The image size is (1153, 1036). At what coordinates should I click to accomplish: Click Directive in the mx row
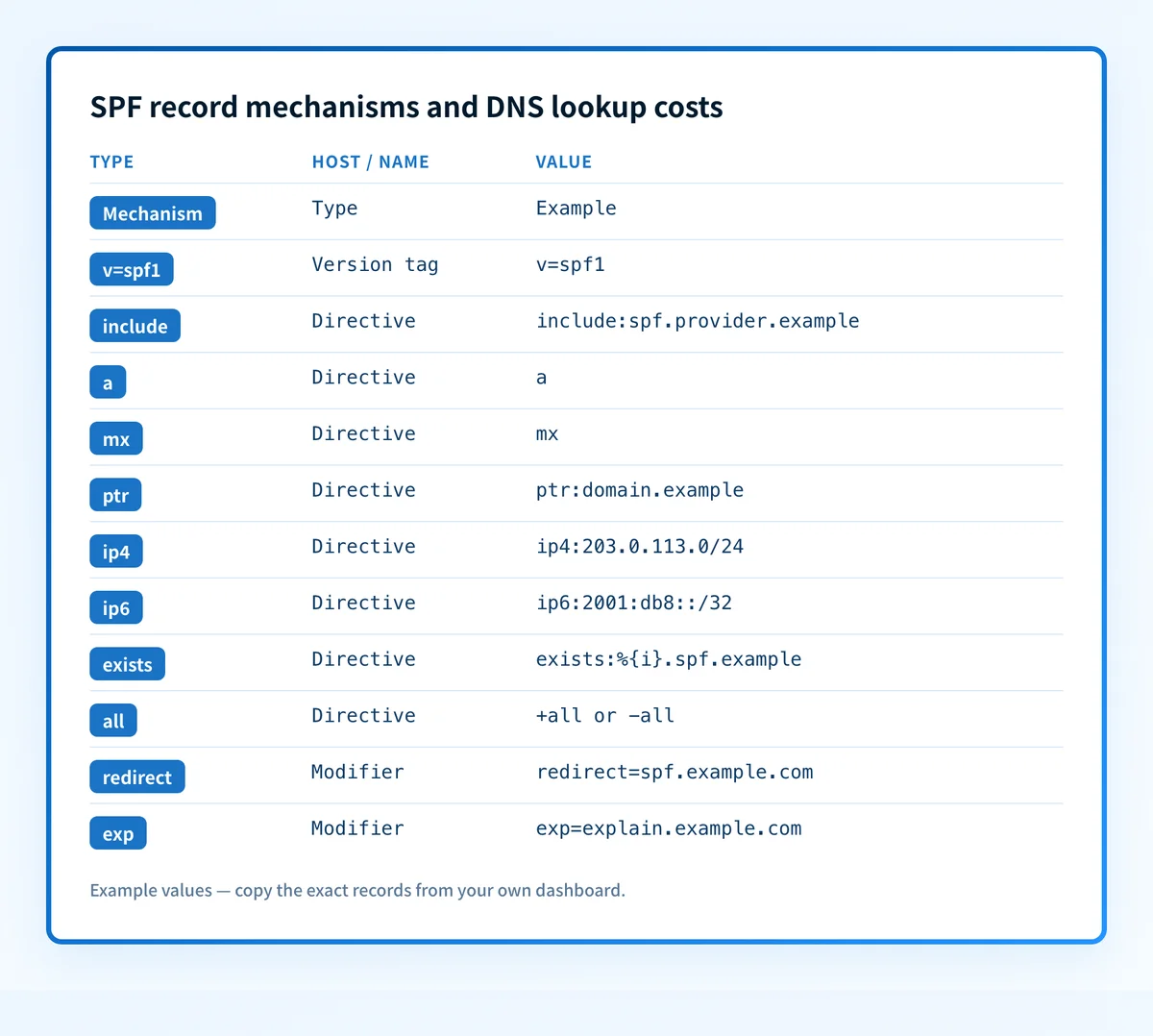[363, 433]
